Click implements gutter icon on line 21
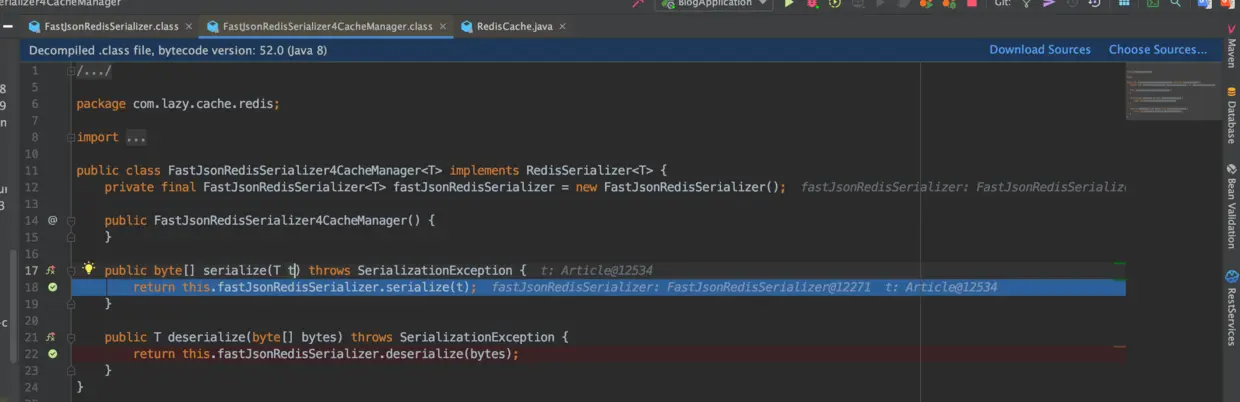The height and width of the screenshot is (402, 1240). [x=51, y=337]
